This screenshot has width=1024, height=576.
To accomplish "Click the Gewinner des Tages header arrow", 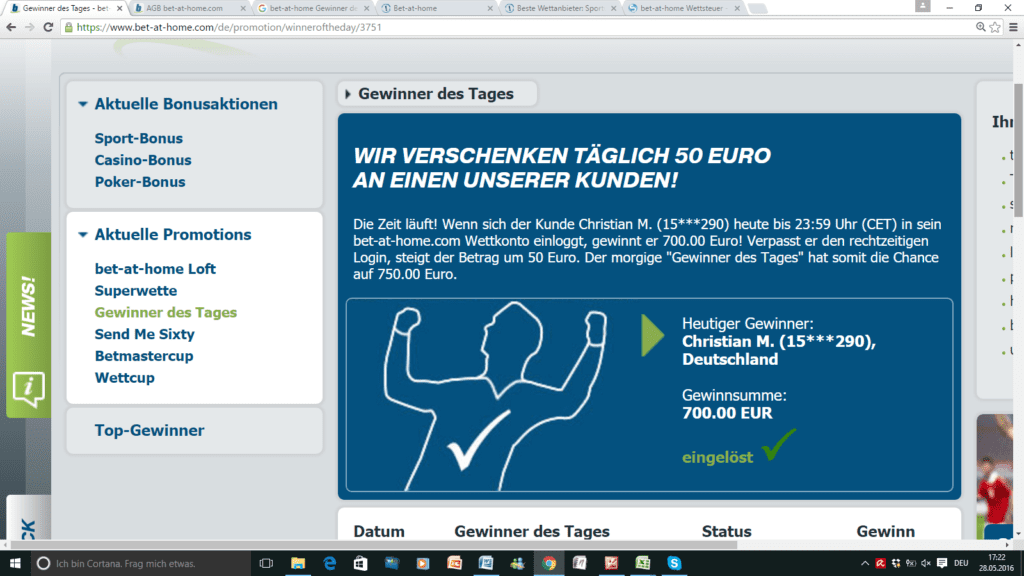I will (x=347, y=94).
